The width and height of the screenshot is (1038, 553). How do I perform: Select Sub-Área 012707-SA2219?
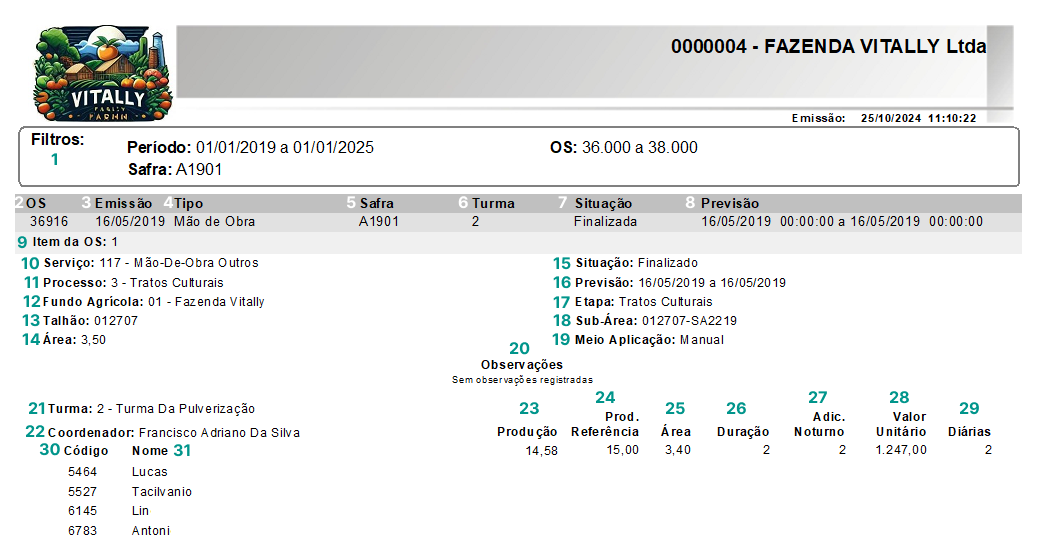tap(656, 321)
